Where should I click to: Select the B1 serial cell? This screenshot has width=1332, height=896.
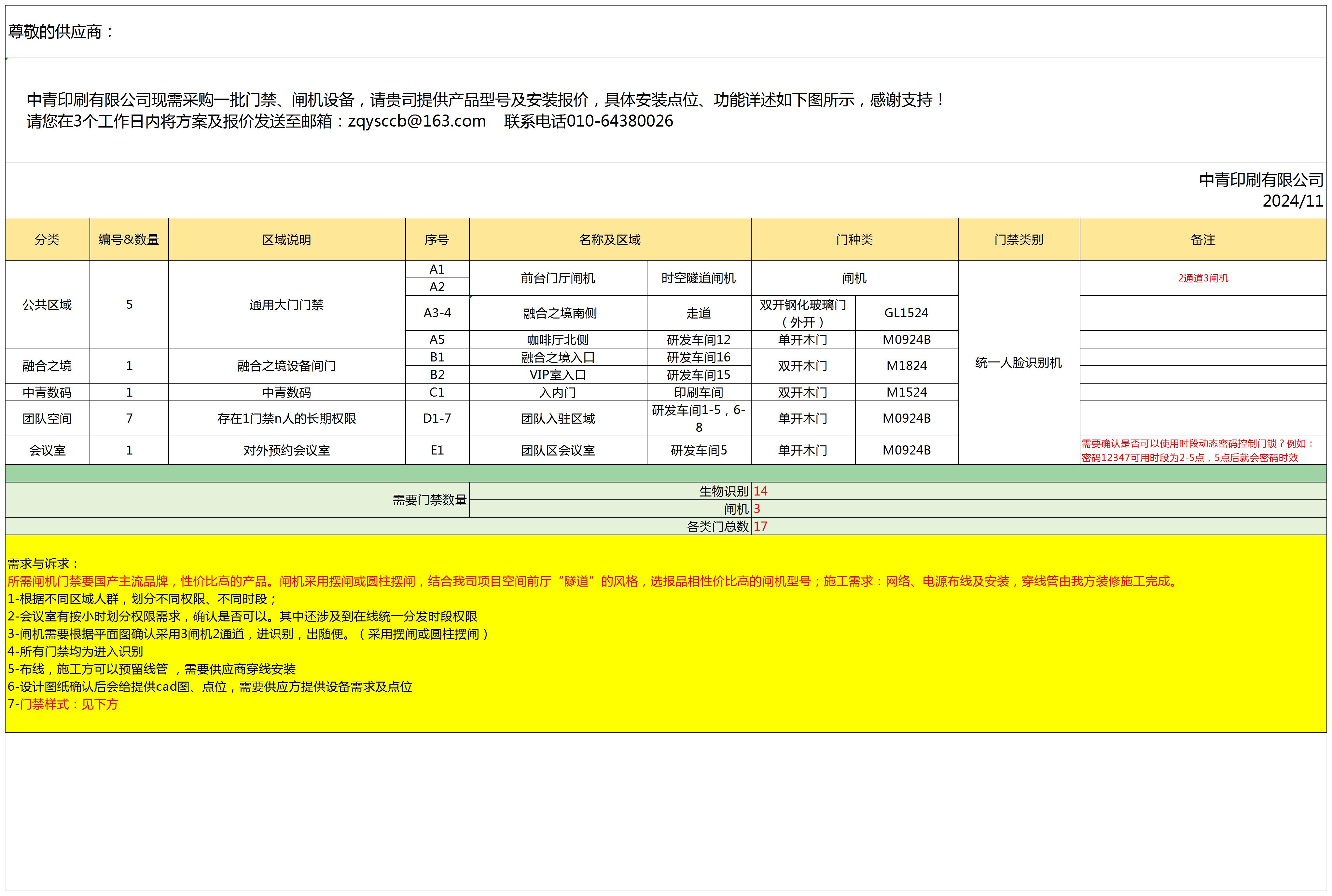(437, 357)
